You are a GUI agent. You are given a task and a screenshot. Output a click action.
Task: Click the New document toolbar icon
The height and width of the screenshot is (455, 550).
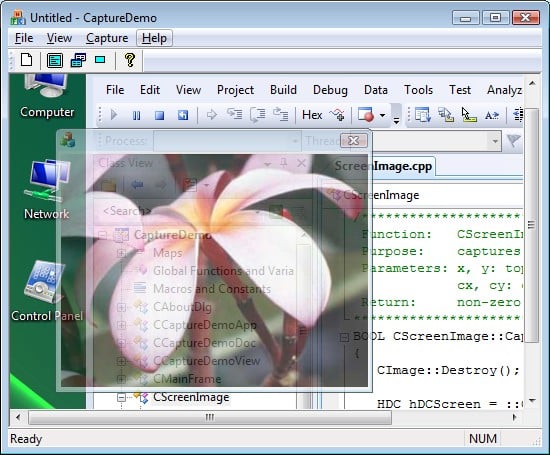coord(27,60)
